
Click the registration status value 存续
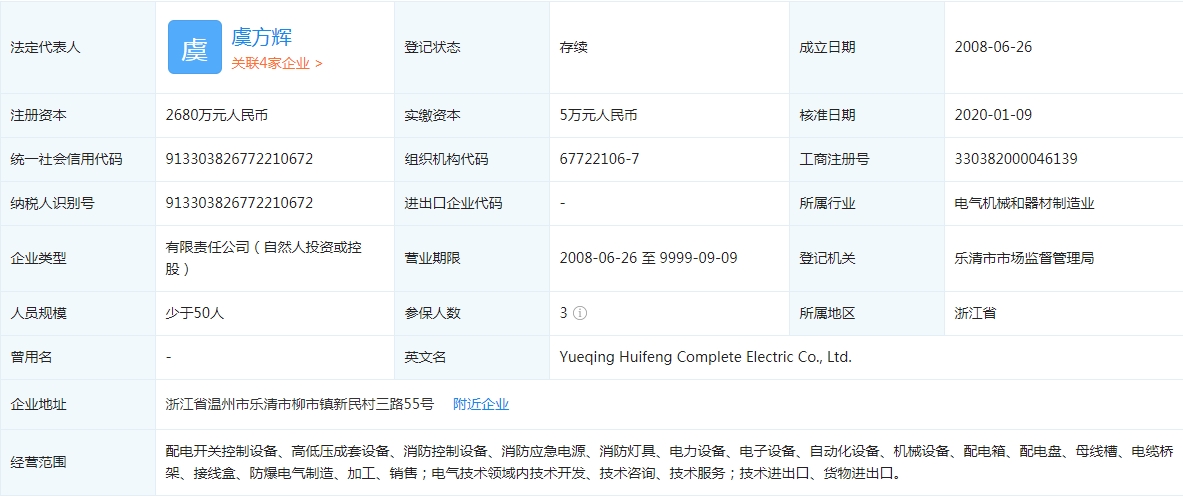(x=574, y=47)
